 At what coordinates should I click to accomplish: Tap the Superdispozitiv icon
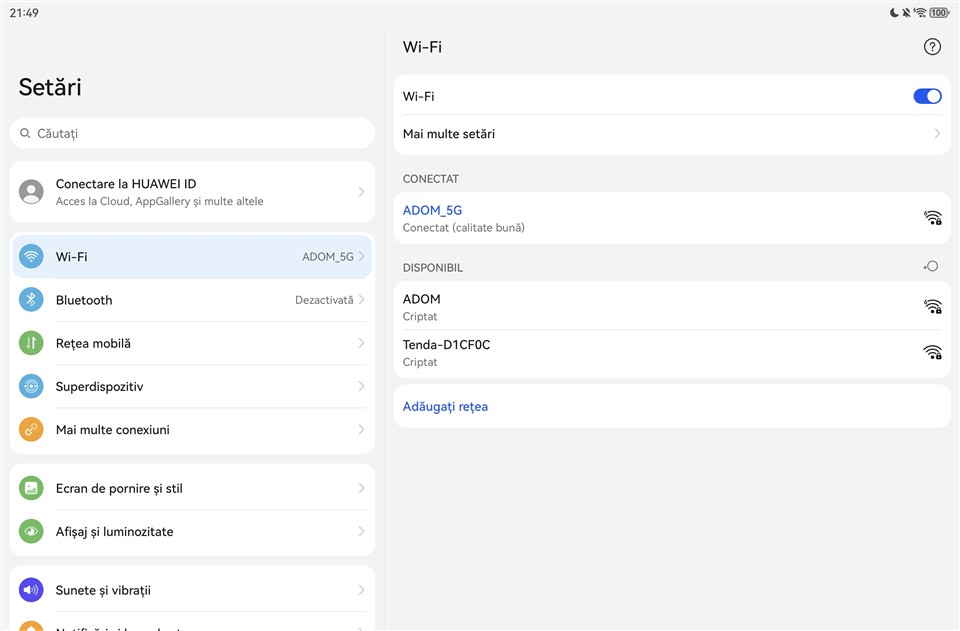pyautogui.click(x=31, y=386)
